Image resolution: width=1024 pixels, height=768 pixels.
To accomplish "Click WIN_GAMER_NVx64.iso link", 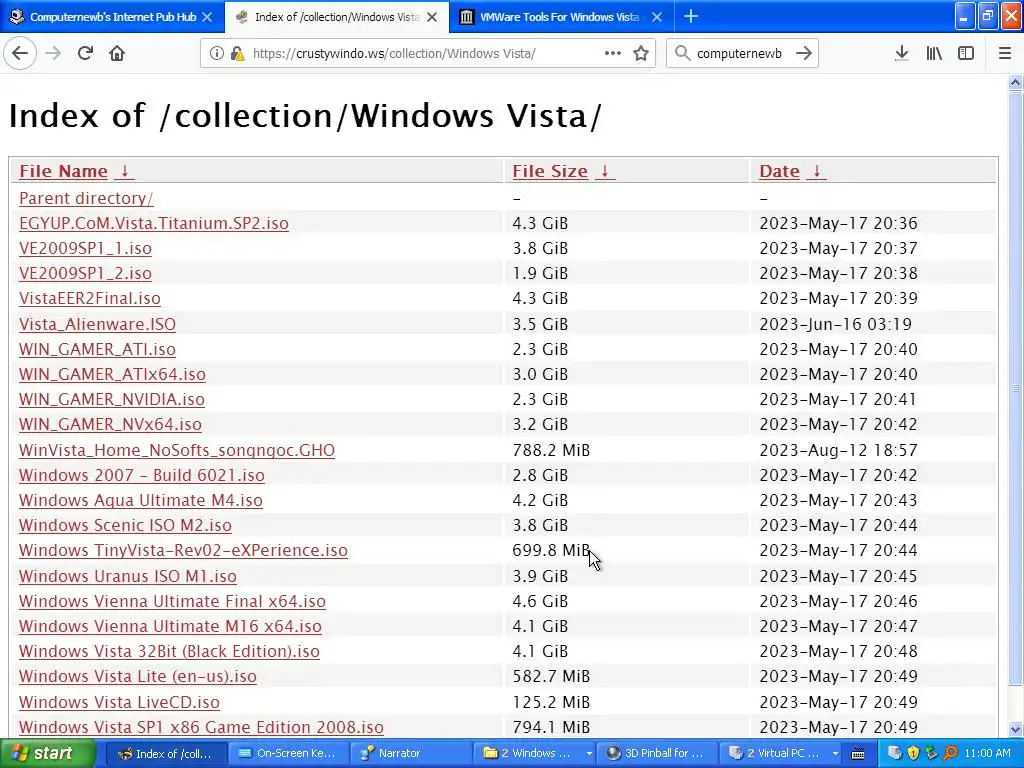I will click(110, 424).
